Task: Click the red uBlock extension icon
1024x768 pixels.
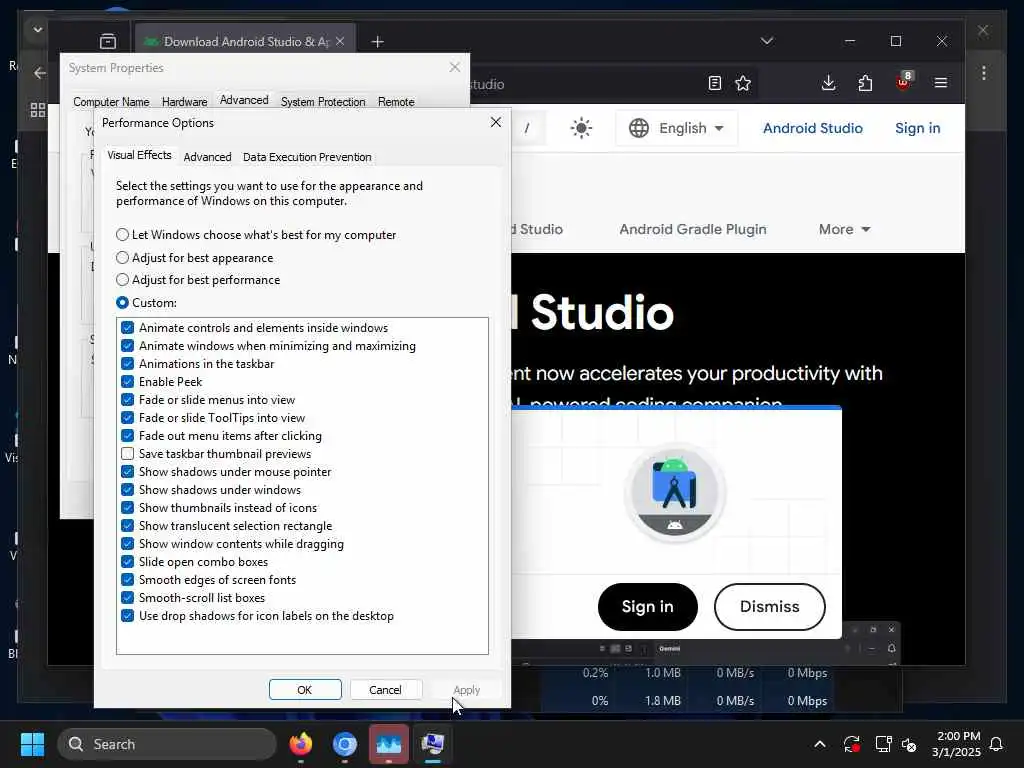Action: (903, 82)
